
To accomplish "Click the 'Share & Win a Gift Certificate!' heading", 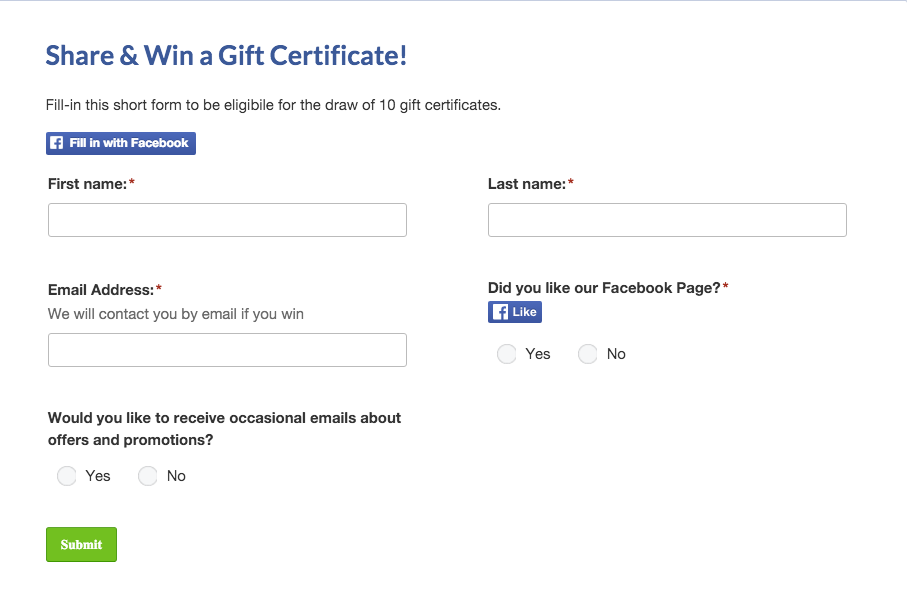I will [x=226, y=56].
